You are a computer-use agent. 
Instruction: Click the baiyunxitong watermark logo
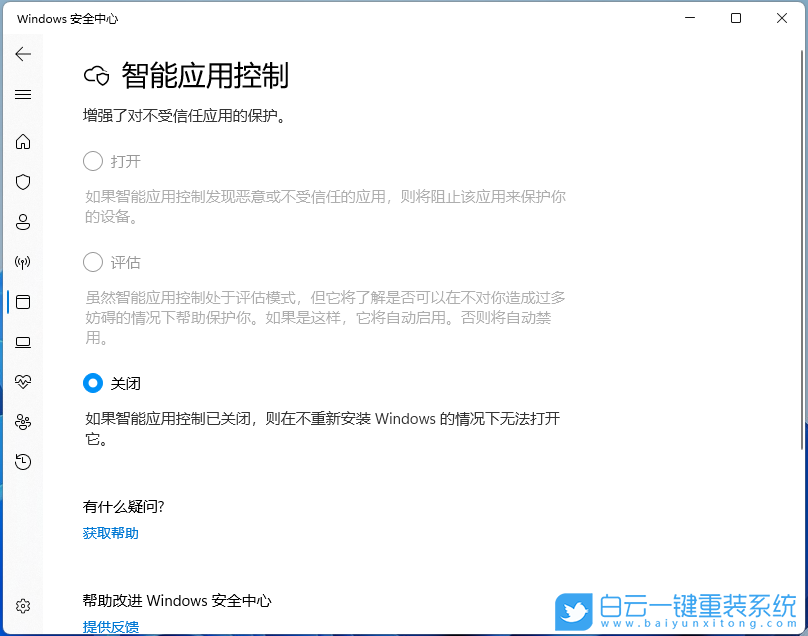pyautogui.click(x=573, y=610)
